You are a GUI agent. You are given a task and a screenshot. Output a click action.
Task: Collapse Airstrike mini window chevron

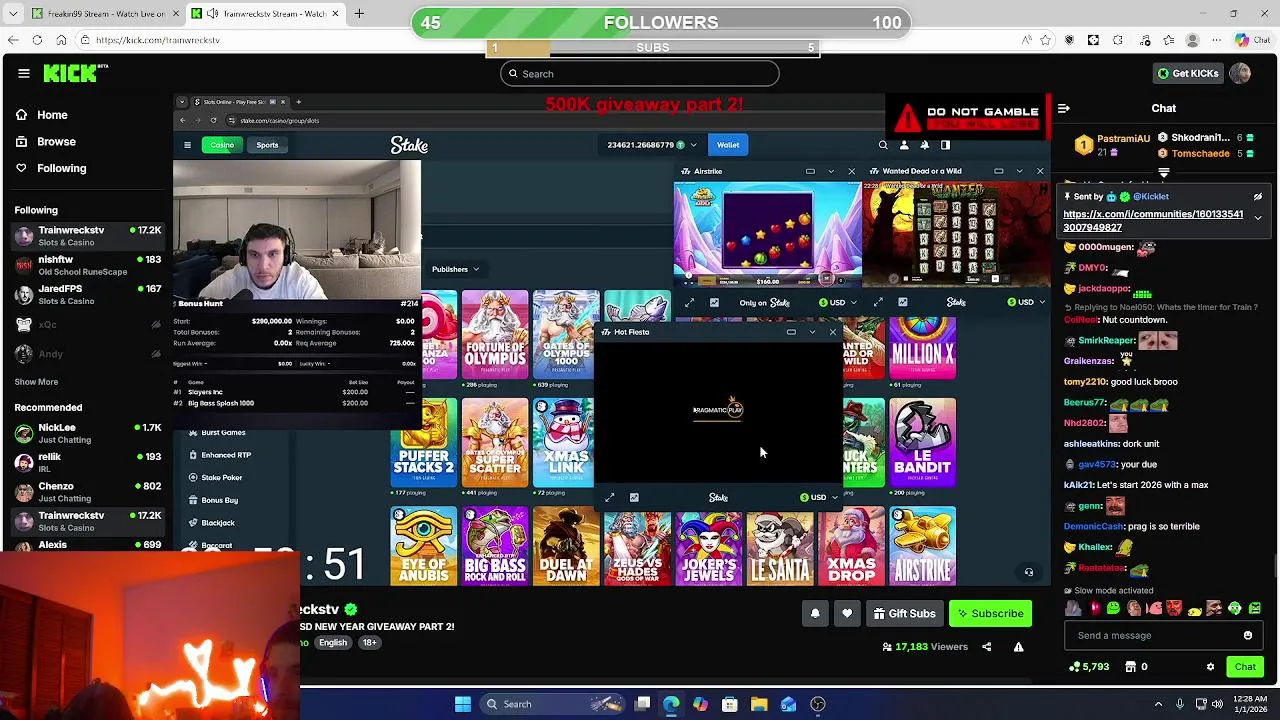tap(830, 171)
